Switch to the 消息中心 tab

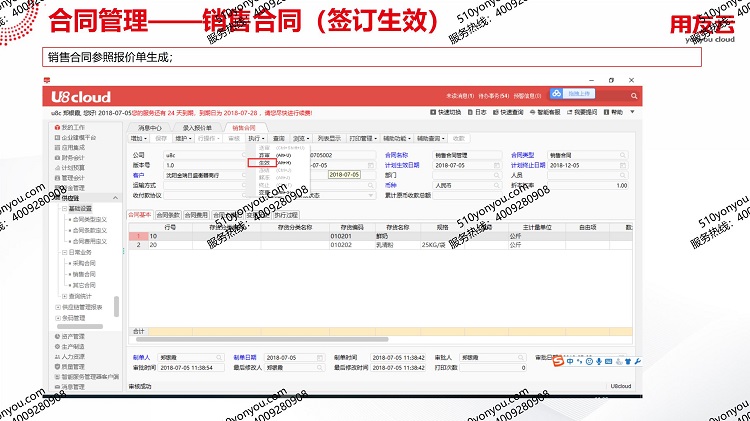(x=150, y=128)
